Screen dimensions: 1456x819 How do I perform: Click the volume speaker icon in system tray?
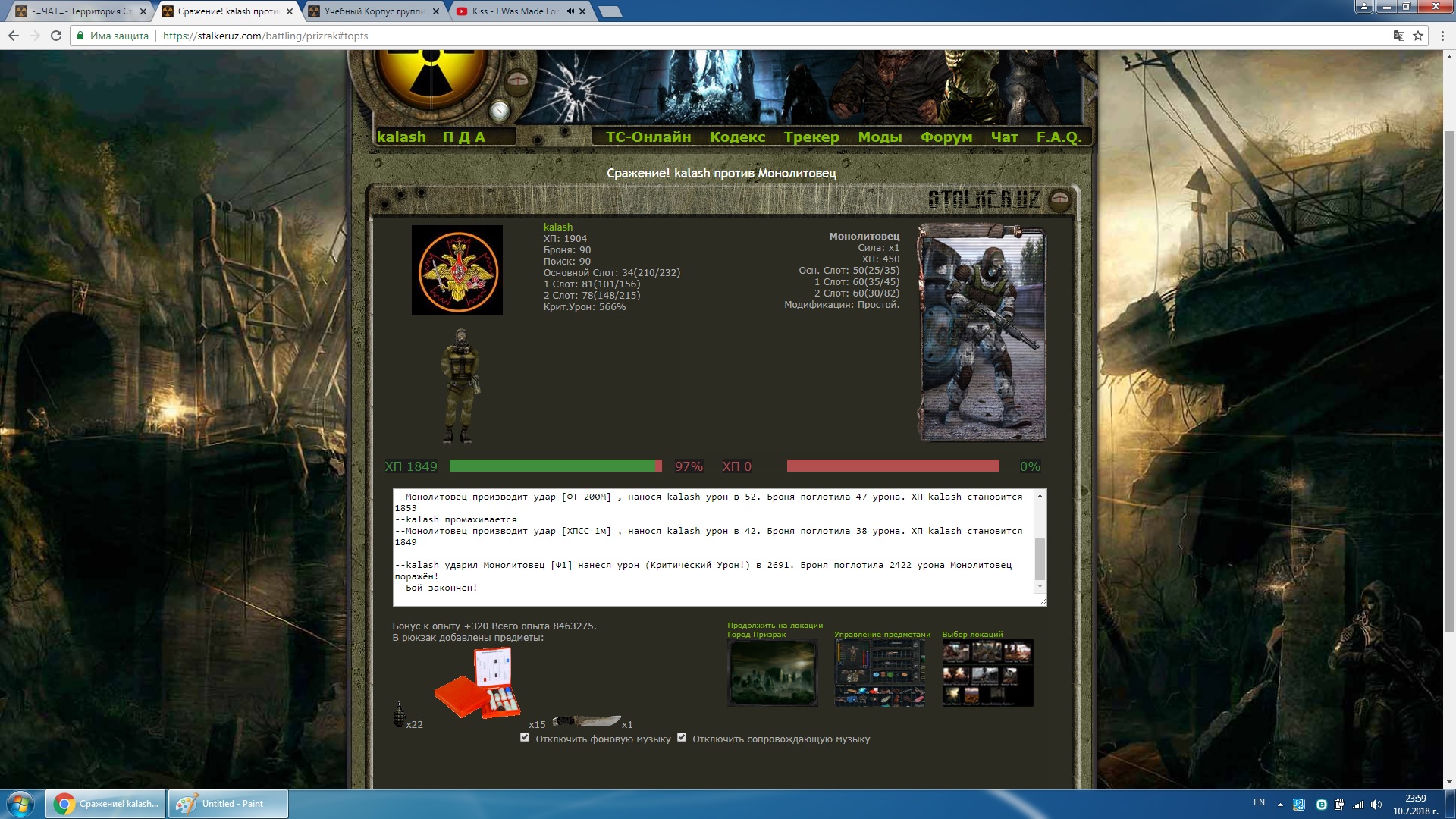[x=1376, y=805]
